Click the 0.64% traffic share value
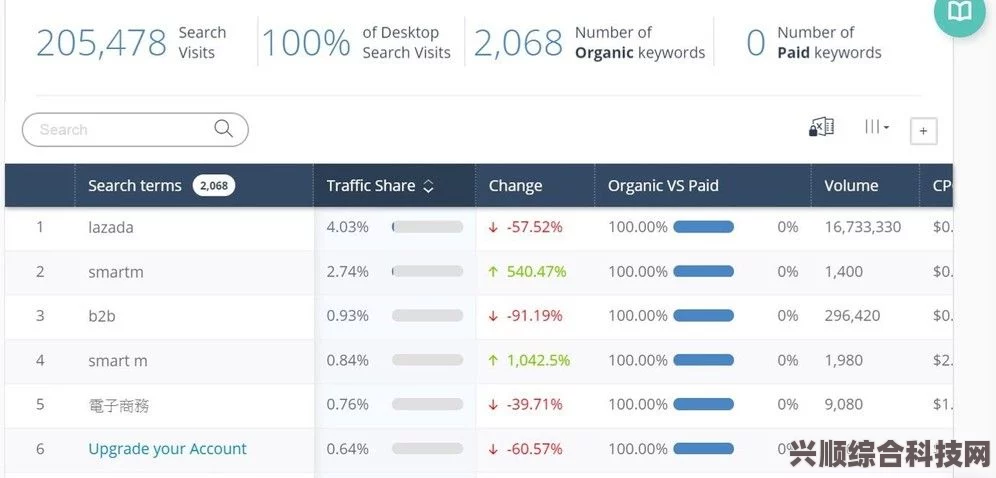The height and width of the screenshot is (478, 996). coord(347,449)
